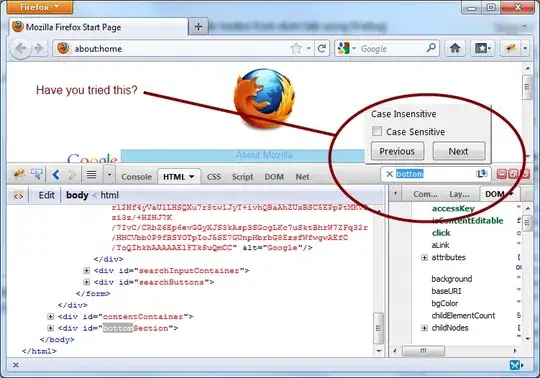Expand the attributes property
The height and width of the screenshot is (378, 540).
click(424, 258)
